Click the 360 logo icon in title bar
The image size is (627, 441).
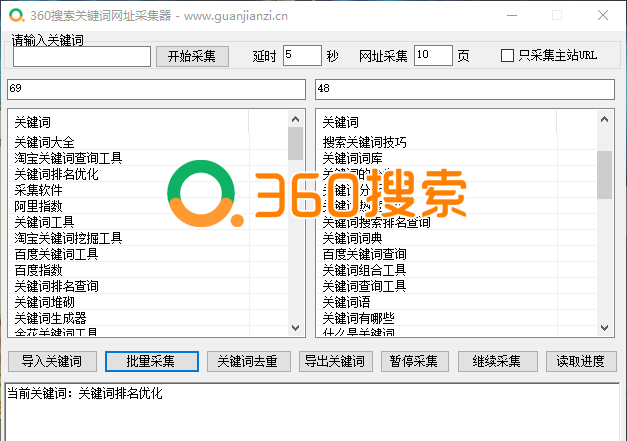17,16
